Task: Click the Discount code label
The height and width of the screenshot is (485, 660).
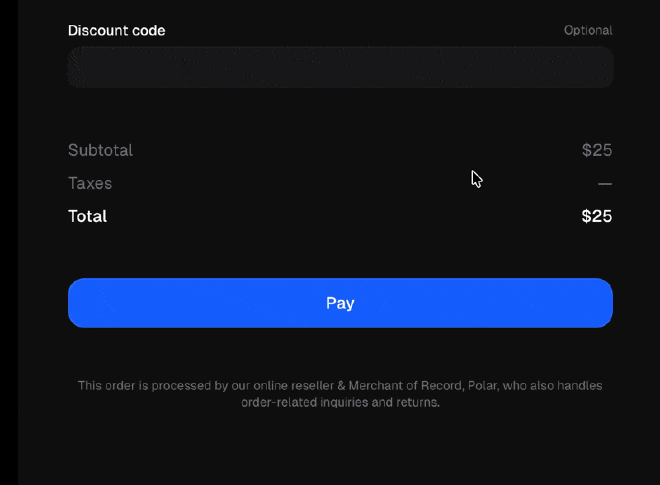Action: (116, 30)
